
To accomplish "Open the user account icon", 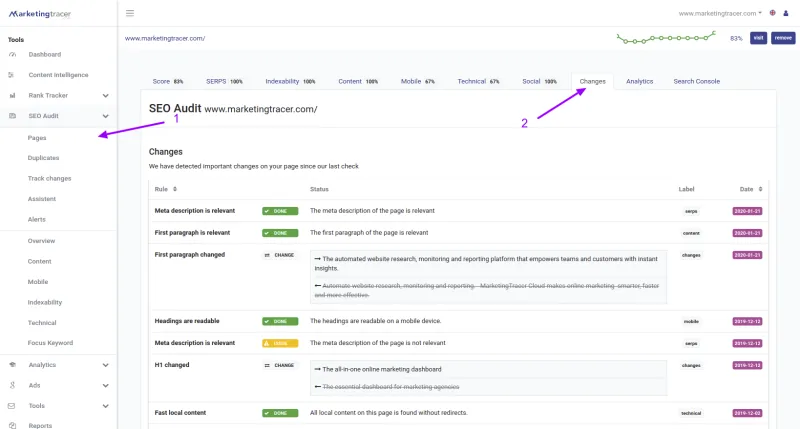I will point(786,13).
